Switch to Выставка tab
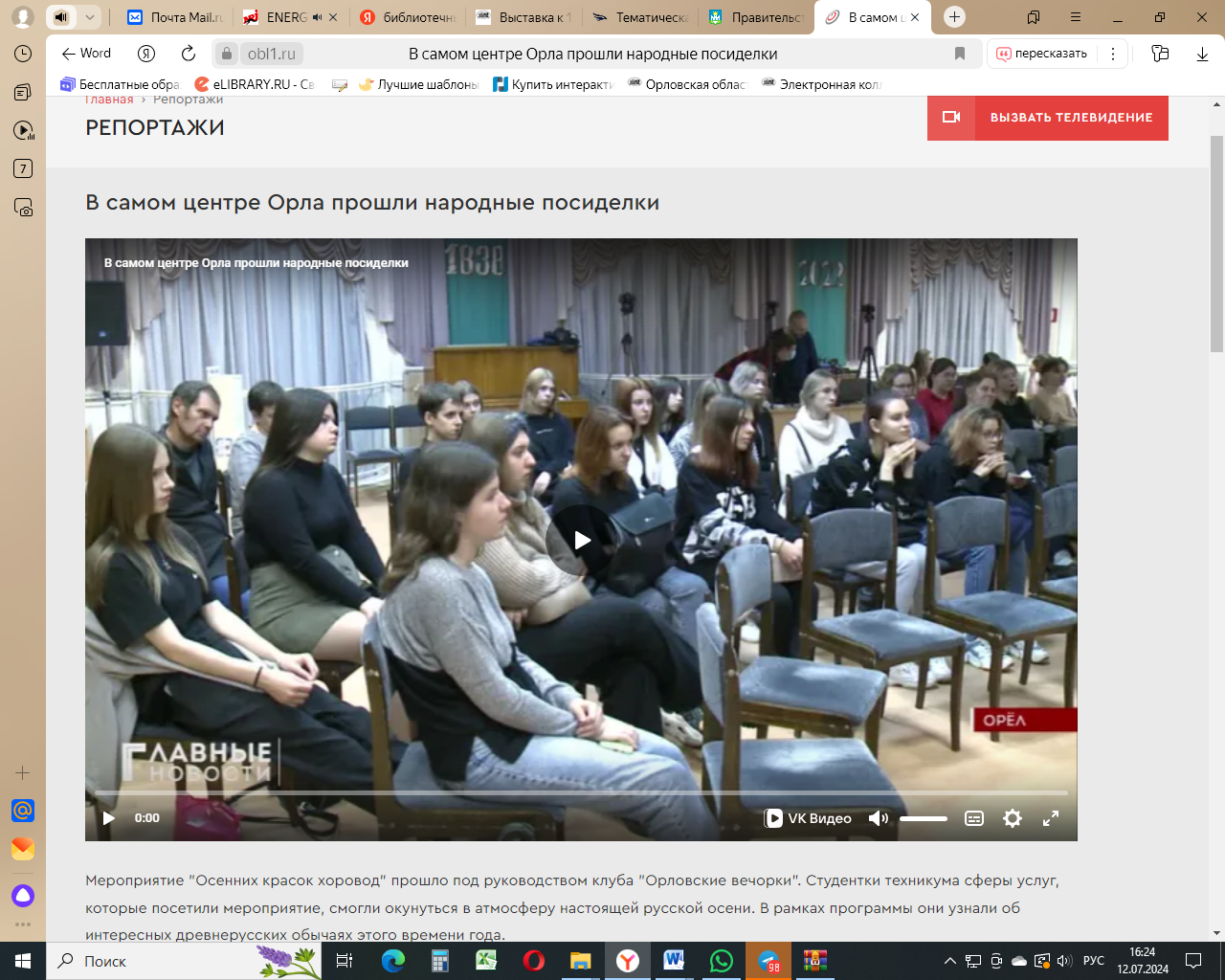The width and height of the screenshot is (1225, 980). [524, 17]
